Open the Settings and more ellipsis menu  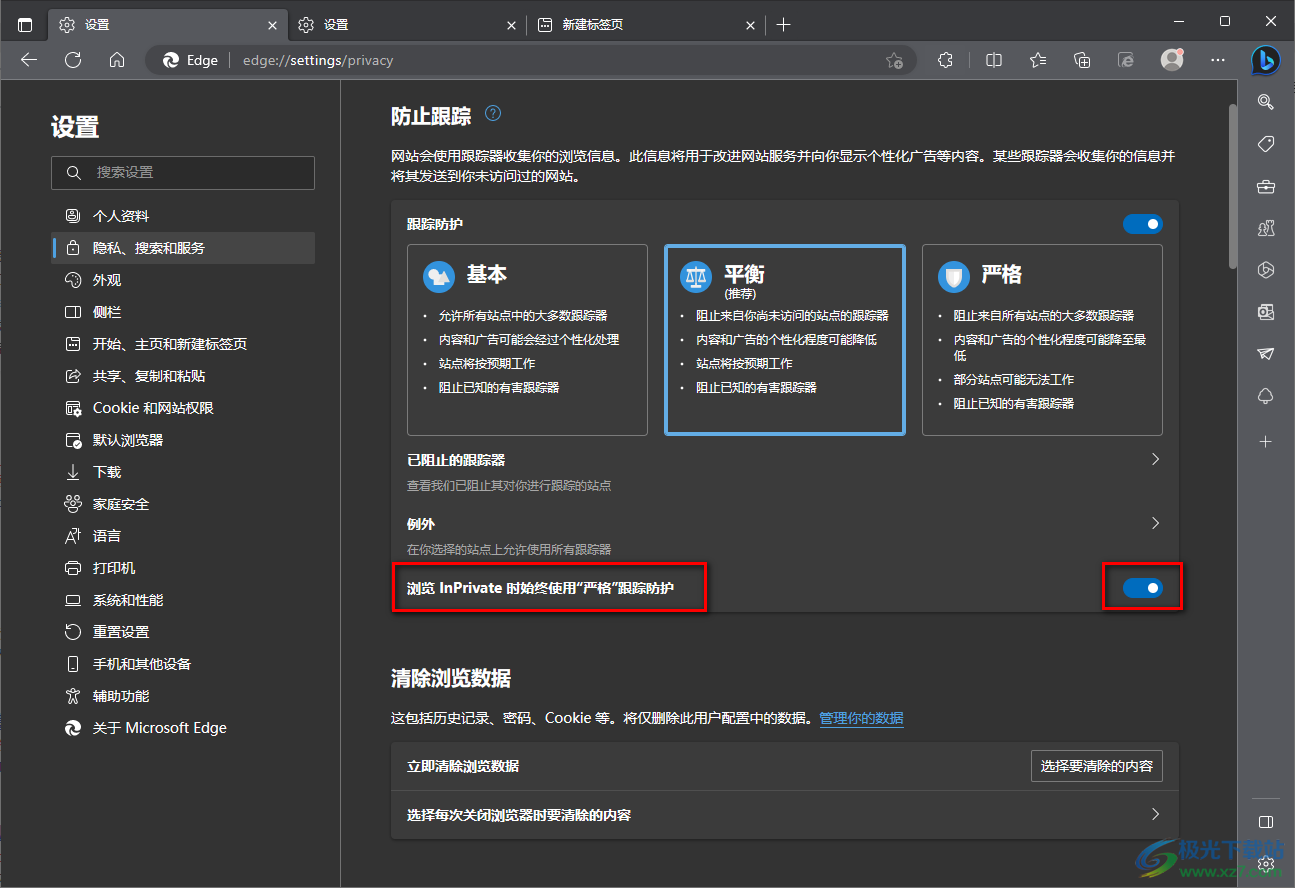tap(1217, 60)
